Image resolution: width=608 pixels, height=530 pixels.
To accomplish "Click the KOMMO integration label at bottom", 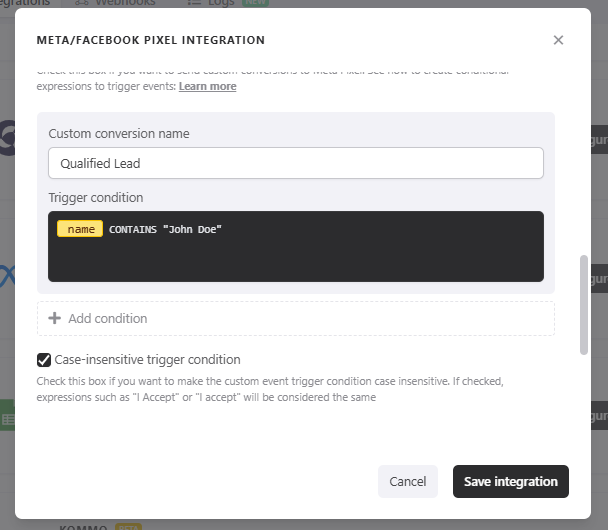I will (x=84, y=526).
